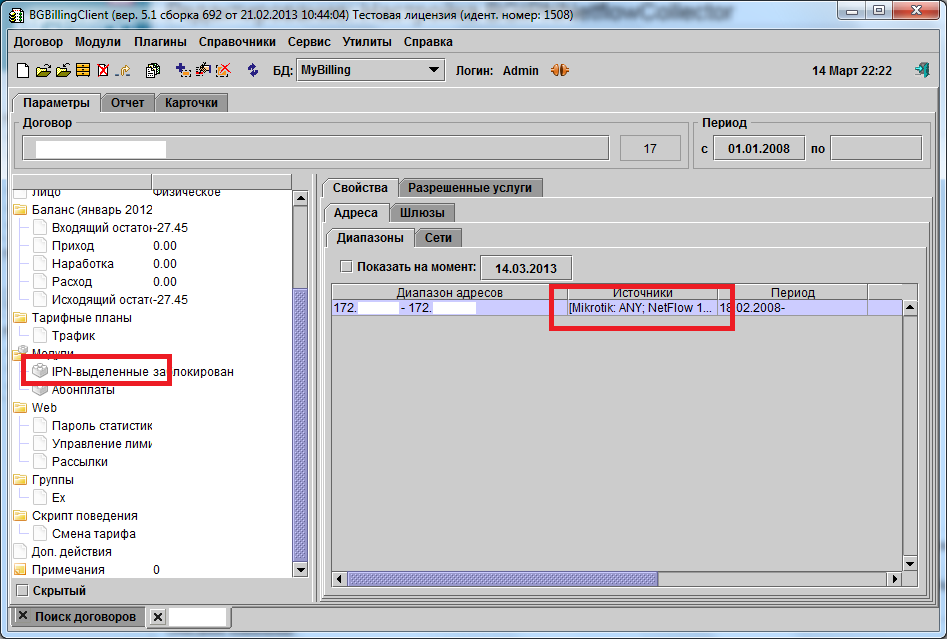Click the Источники column header
The height and width of the screenshot is (639, 947).
point(643,292)
